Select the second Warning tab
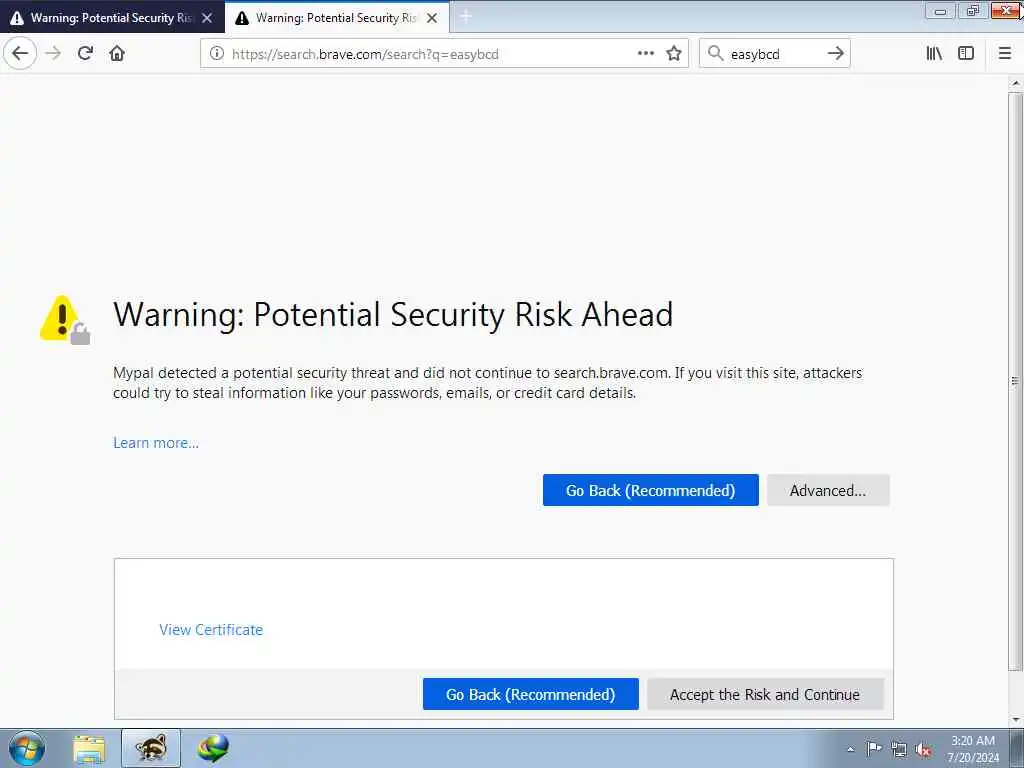1024x768 pixels. click(336, 18)
